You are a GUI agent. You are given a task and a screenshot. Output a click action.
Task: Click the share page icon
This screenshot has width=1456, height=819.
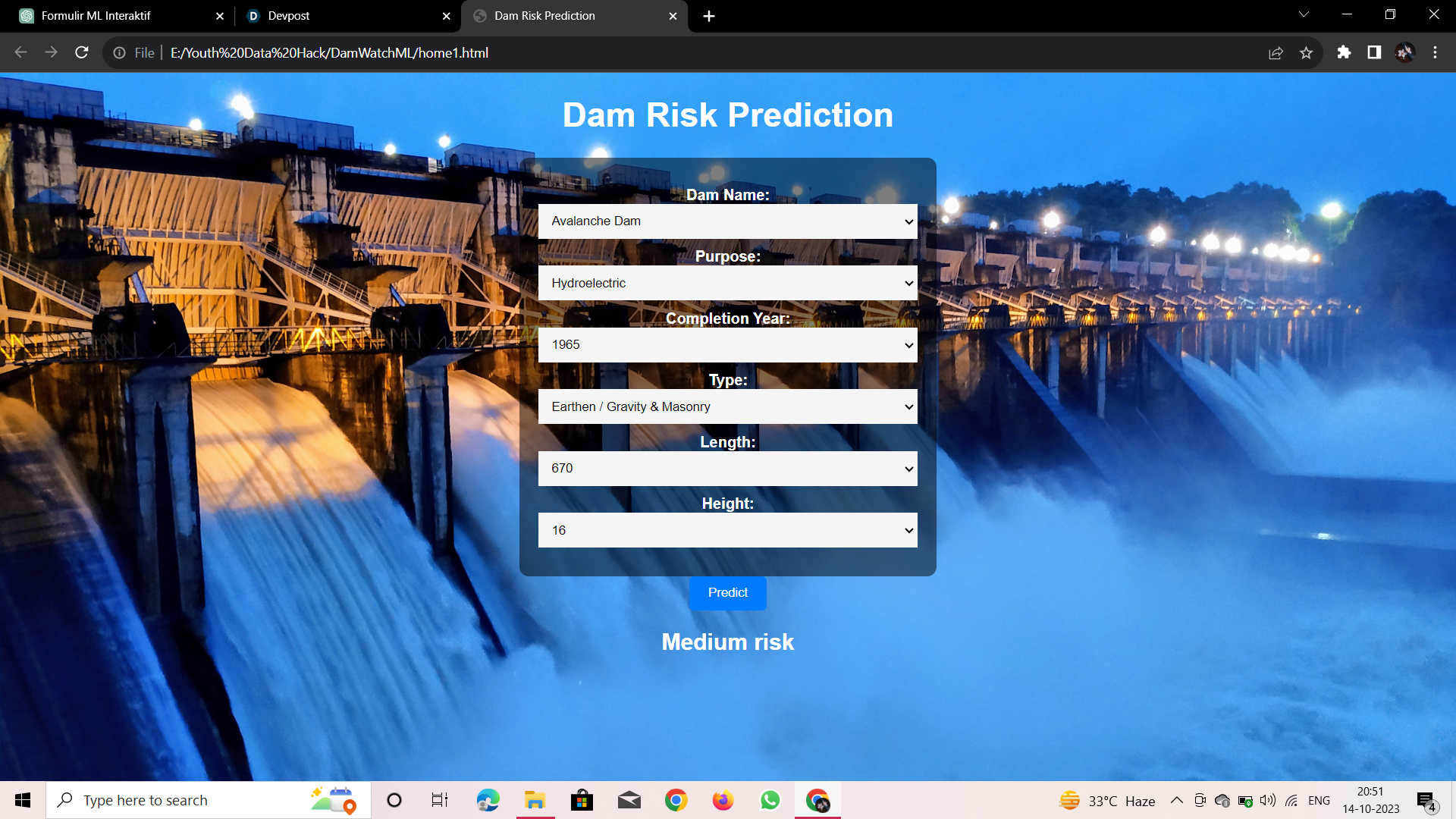[1276, 52]
